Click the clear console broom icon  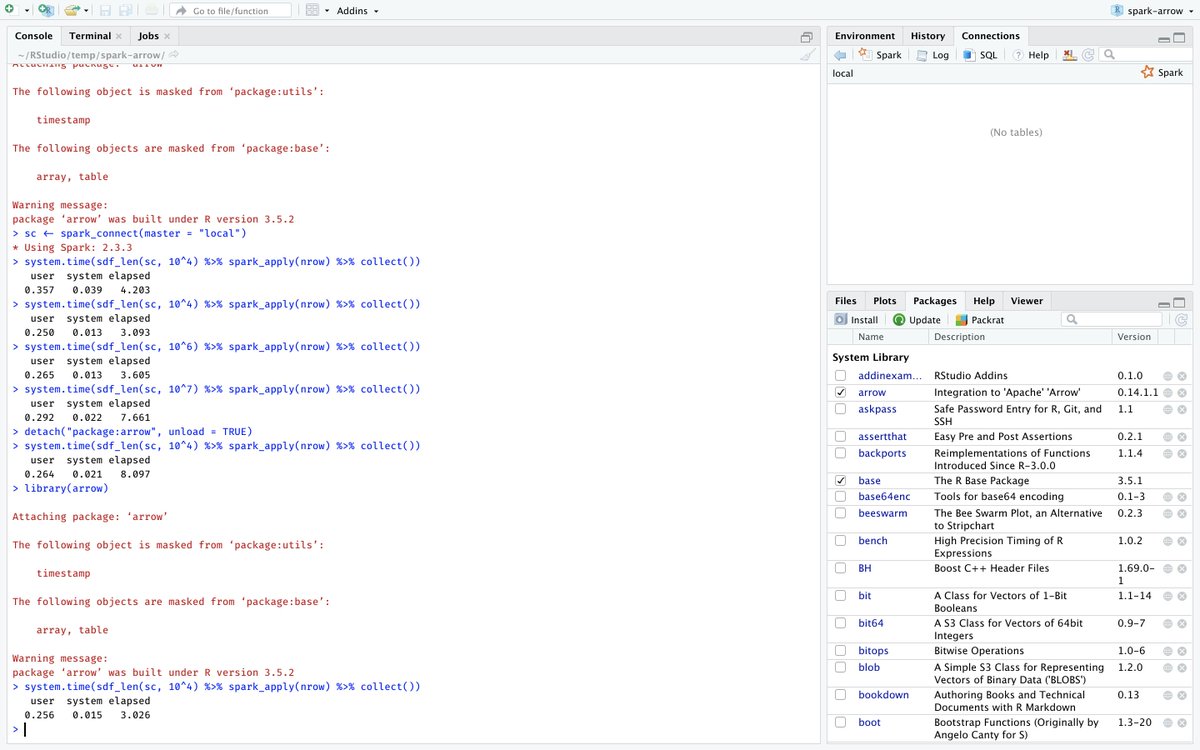807,54
